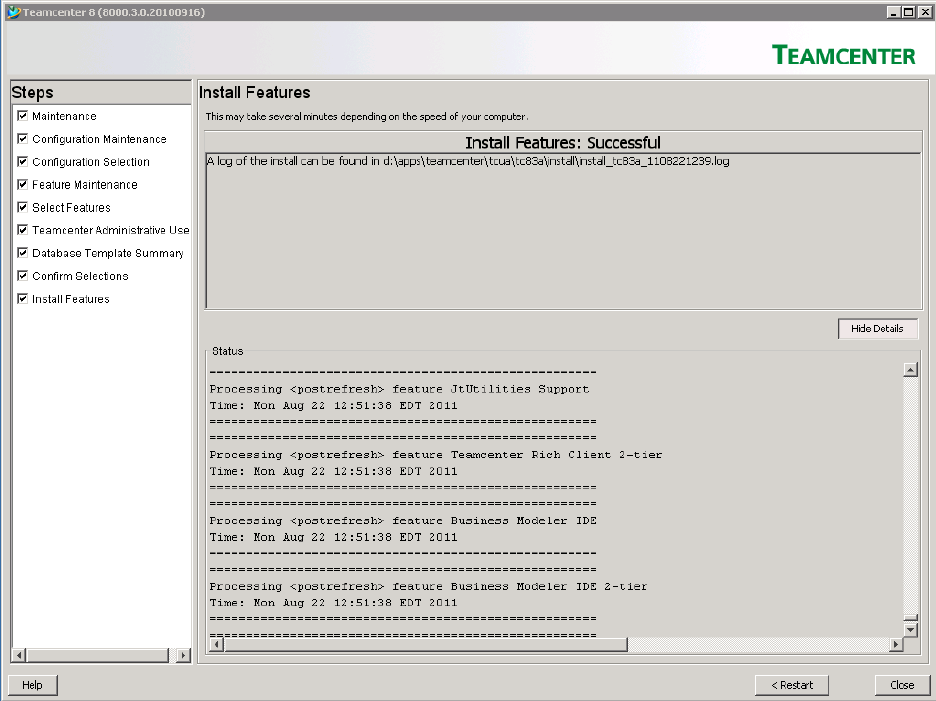Toggle the Maintenance step checkbox

23,116
